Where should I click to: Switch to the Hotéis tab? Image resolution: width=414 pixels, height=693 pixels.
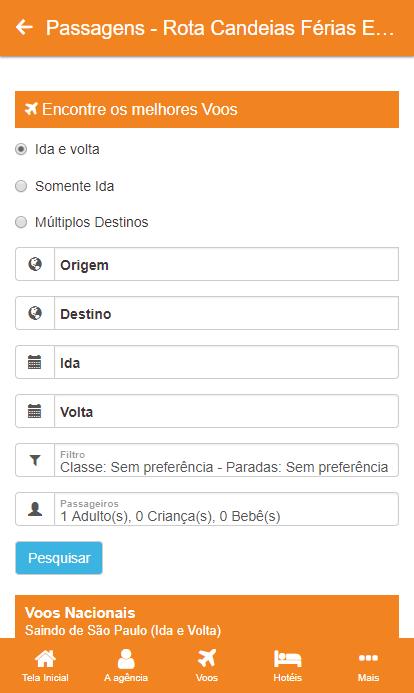tap(288, 666)
